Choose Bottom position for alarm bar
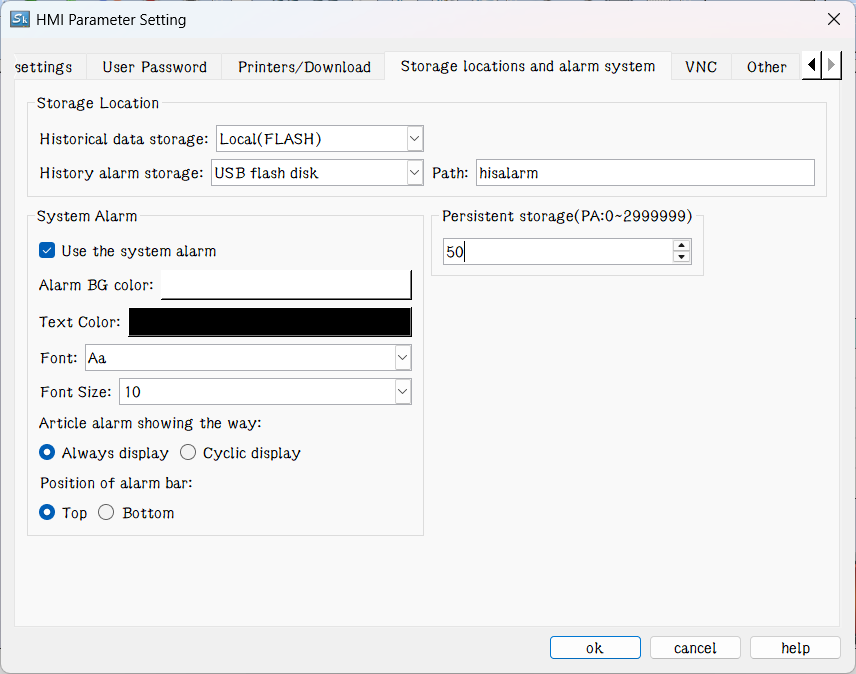856x674 pixels. 107,513
